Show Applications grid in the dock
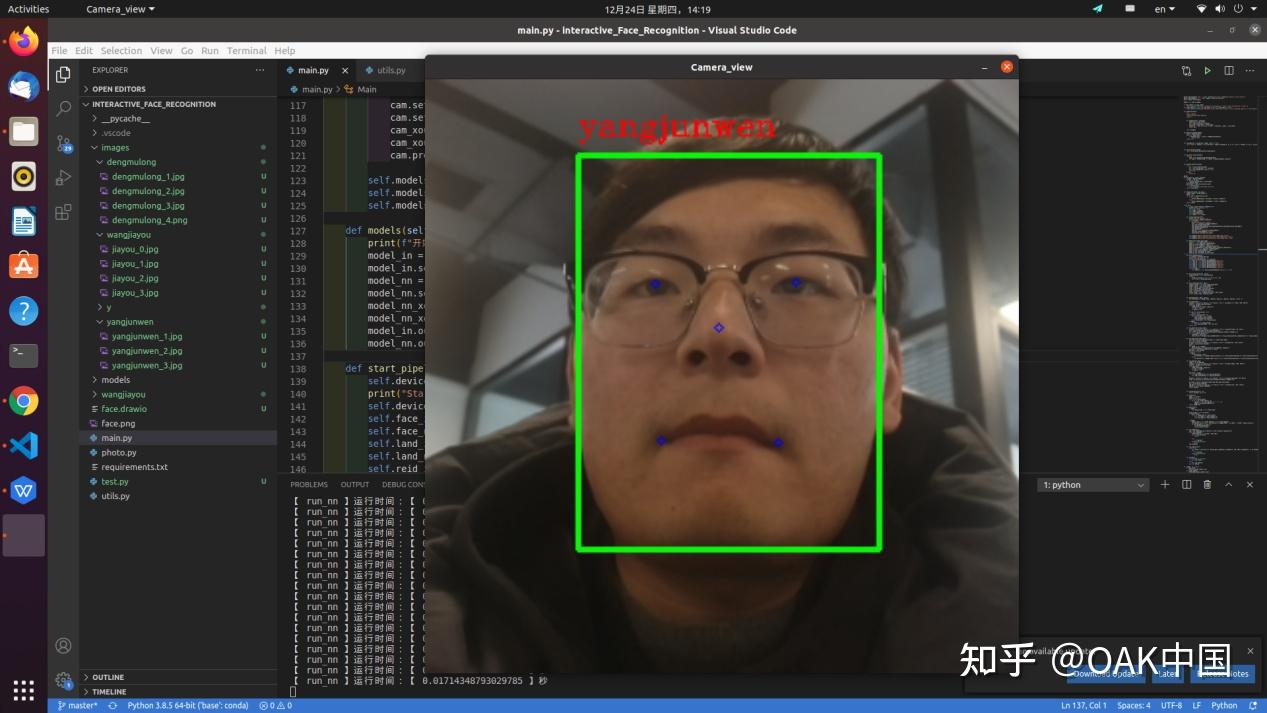The image size is (1267, 713). pos(23,690)
